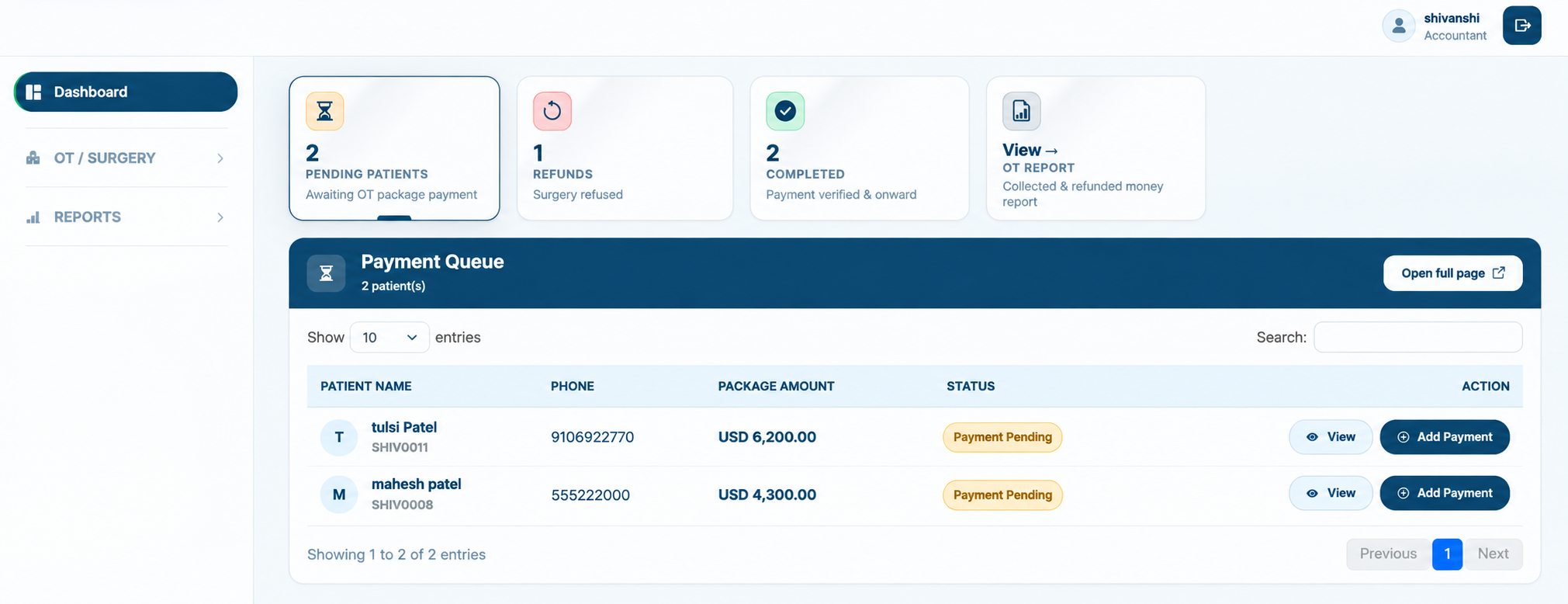1568x604 pixels.
Task: Click the phone number 9106922770
Action: (593, 438)
